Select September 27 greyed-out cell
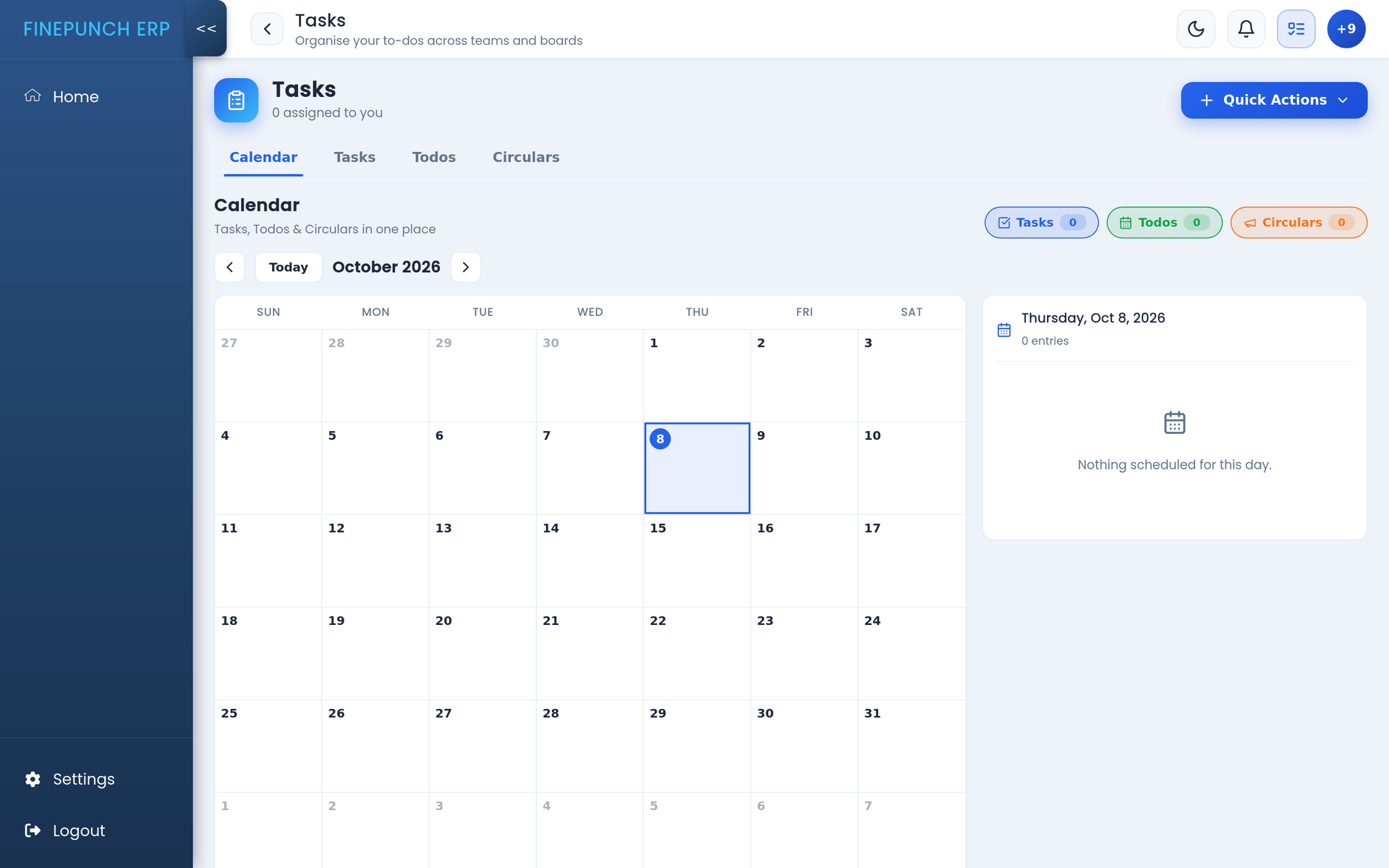 pyautogui.click(x=268, y=375)
